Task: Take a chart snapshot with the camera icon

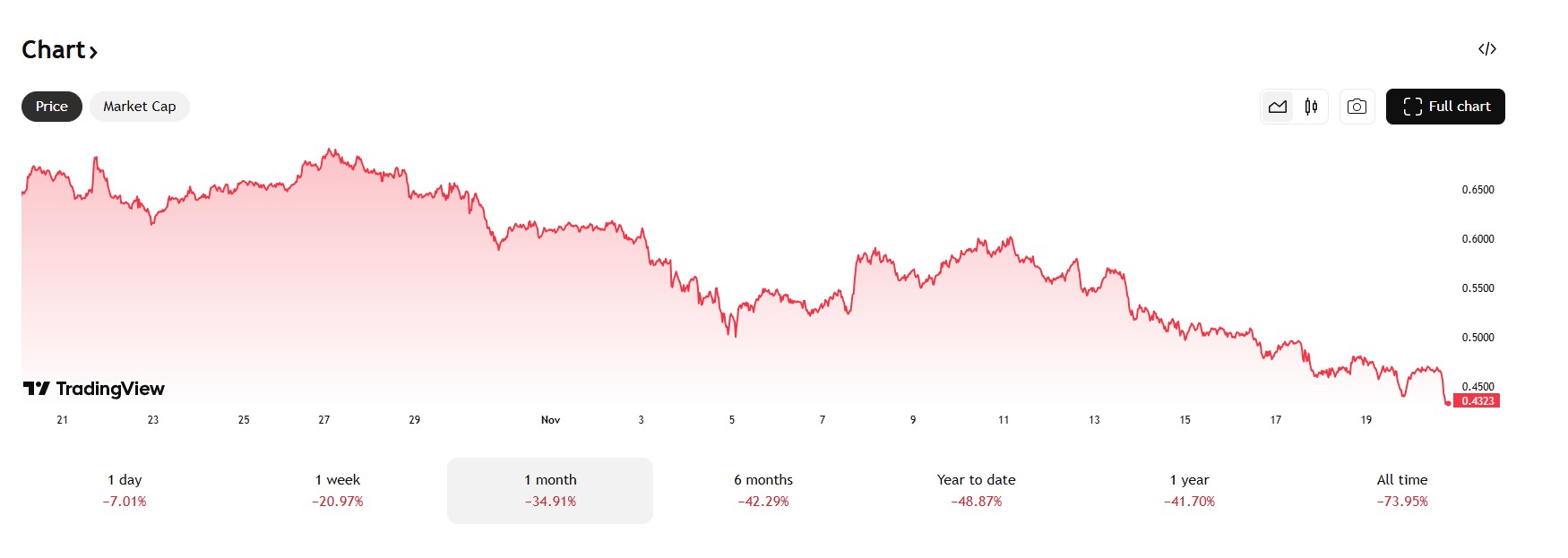Action: [x=1357, y=106]
